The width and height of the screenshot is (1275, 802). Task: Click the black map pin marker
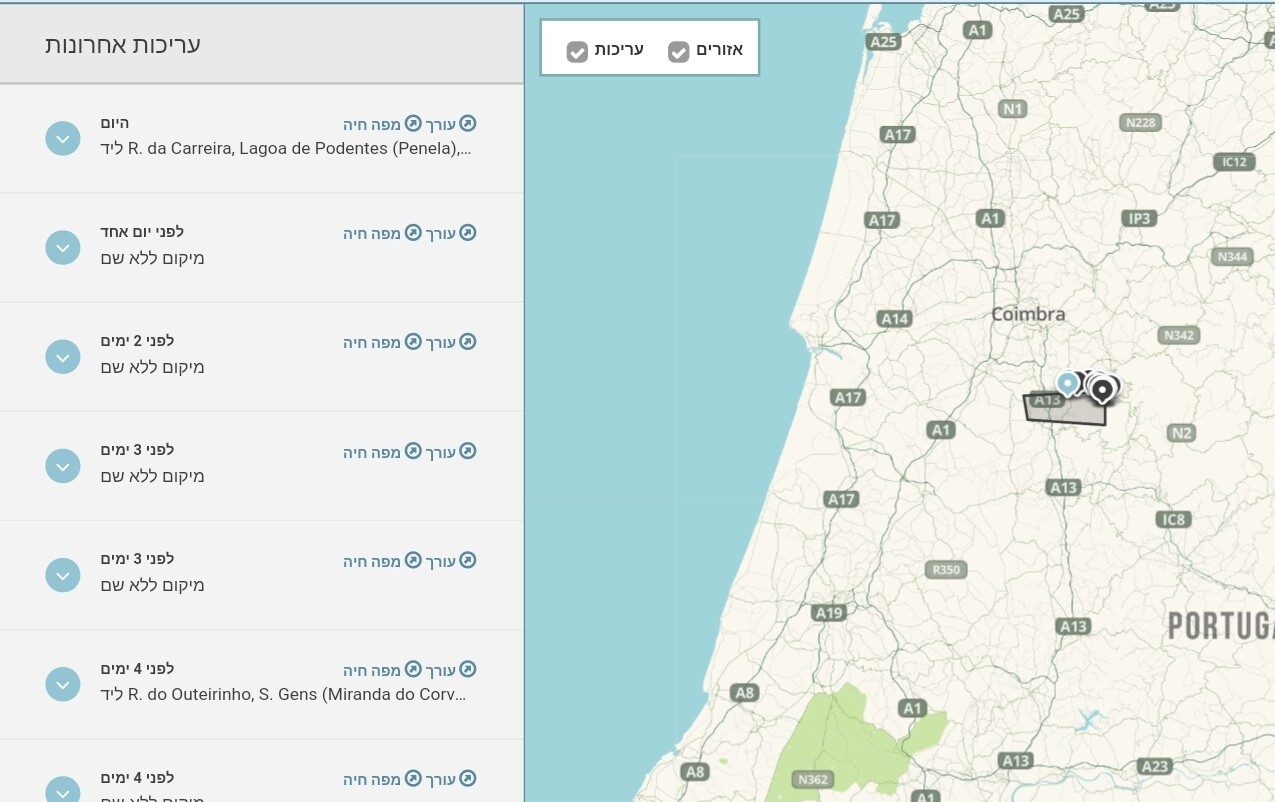click(1102, 388)
